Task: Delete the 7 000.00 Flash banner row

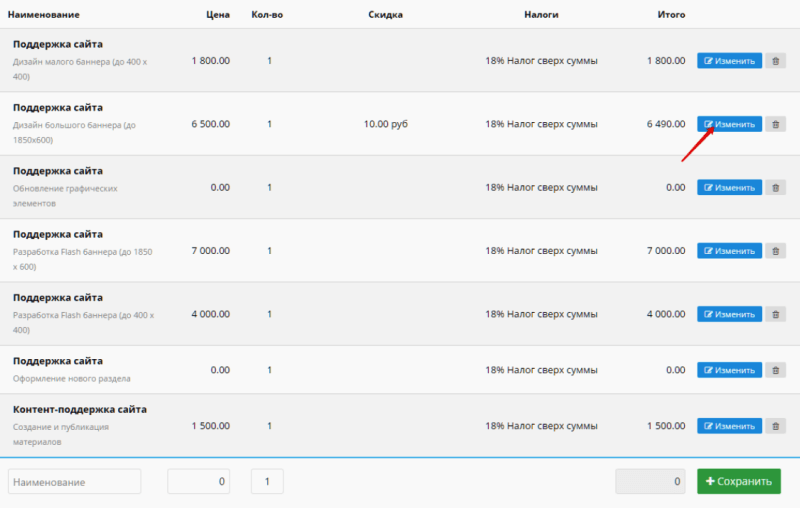Action: (x=775, y=251)
